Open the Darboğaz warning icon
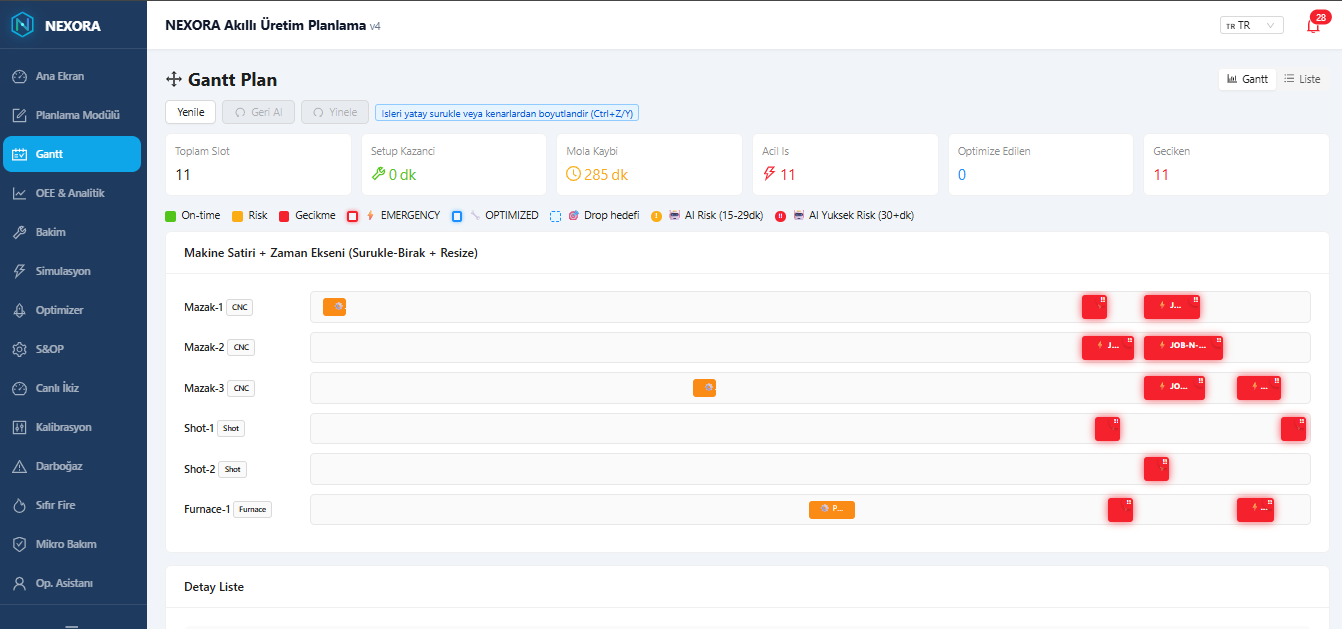 click(19, 466)
